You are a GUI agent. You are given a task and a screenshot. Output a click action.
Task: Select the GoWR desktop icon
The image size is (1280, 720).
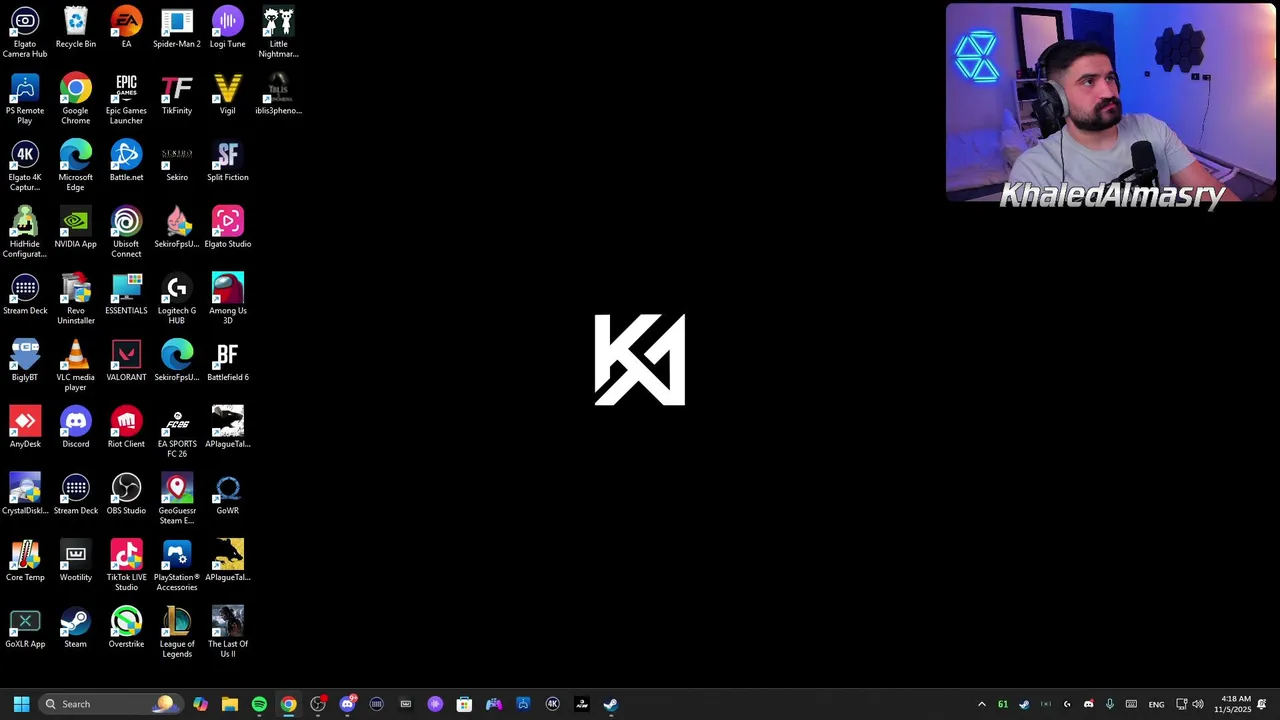pos(228,494)
